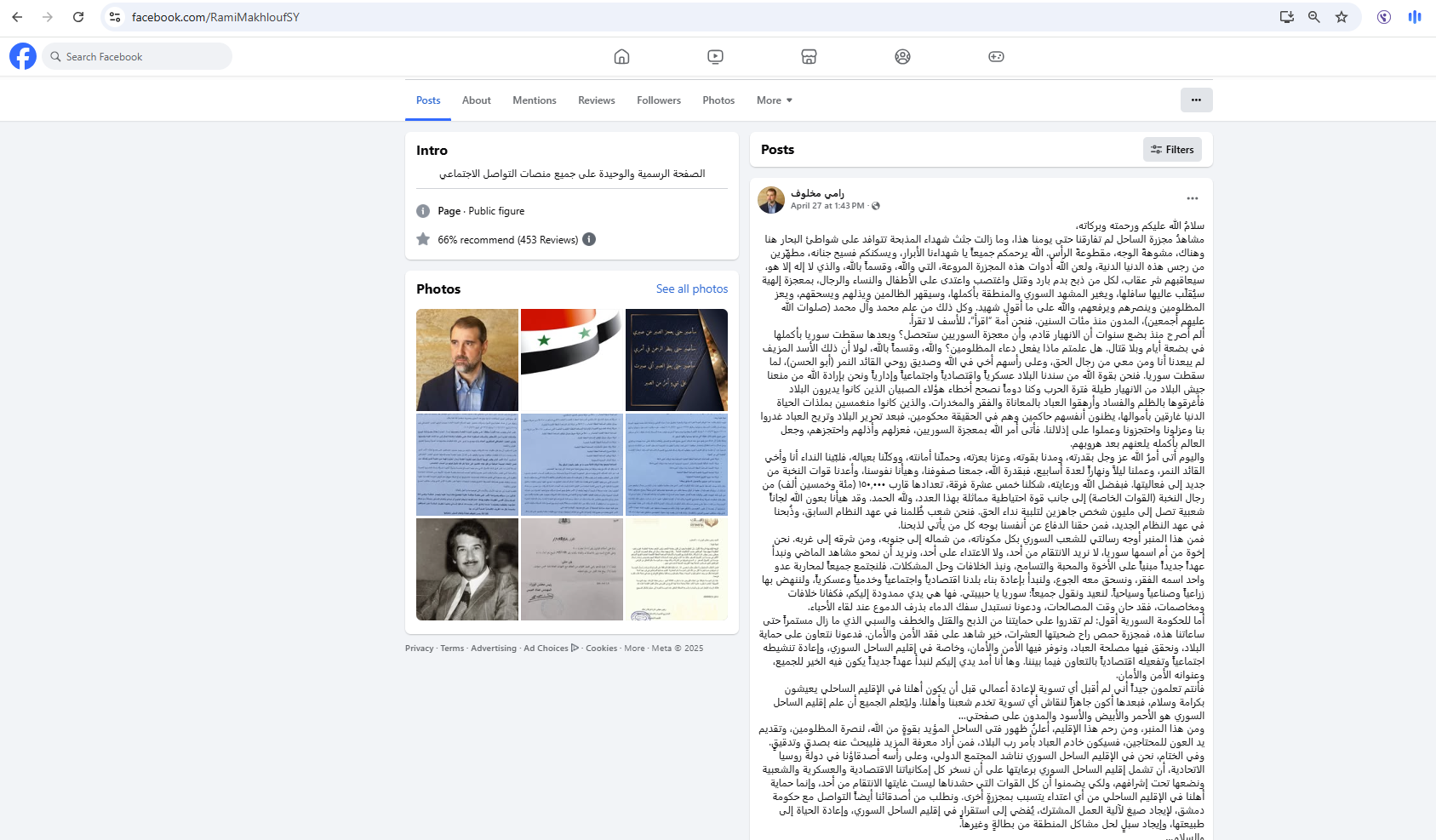Open the three-dot options menu on post
Image resolution: width=1436 pixels, height=840 pixels.
click(1192, 198)
